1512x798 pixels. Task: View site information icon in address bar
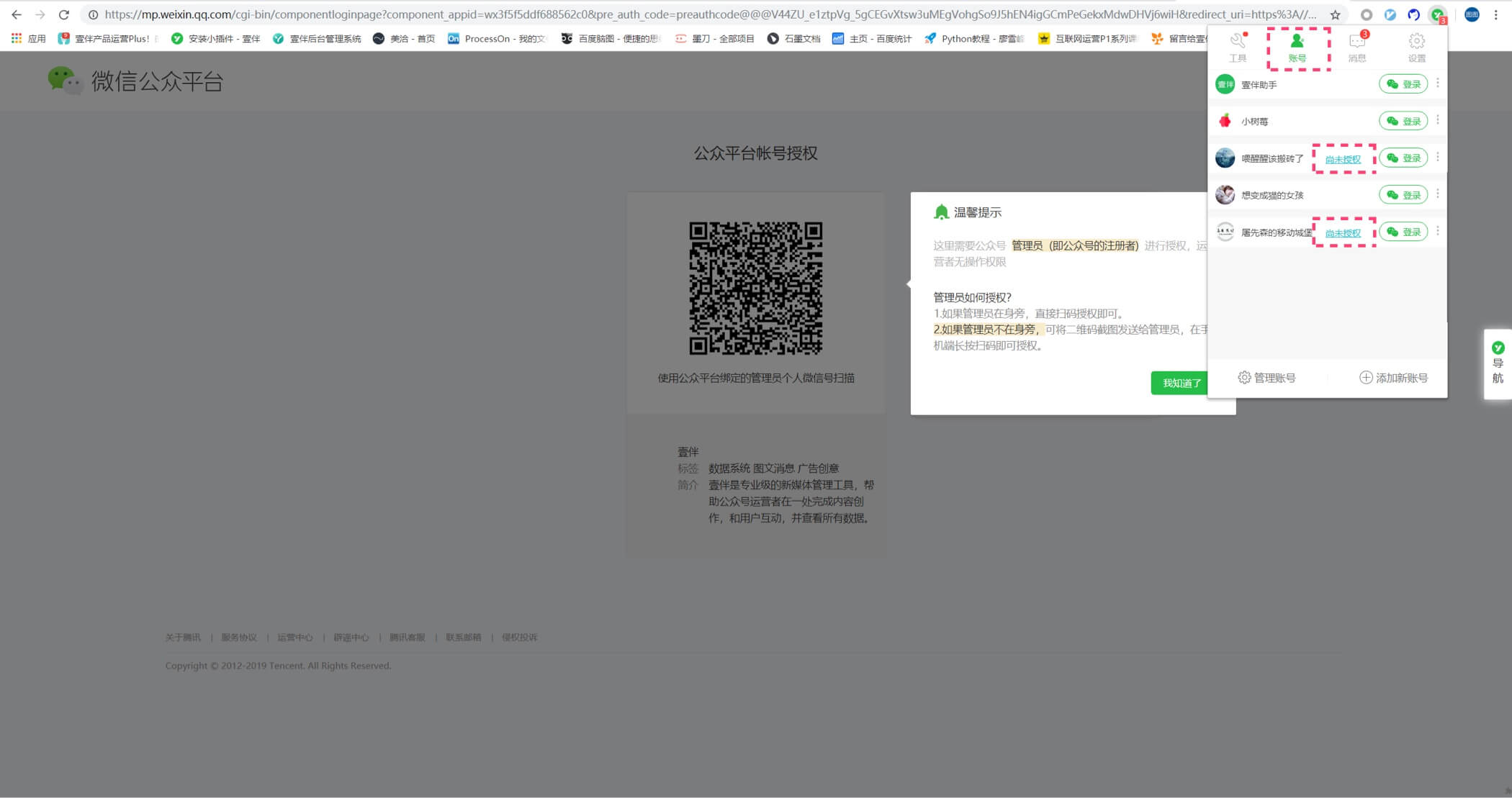point(93,14)
